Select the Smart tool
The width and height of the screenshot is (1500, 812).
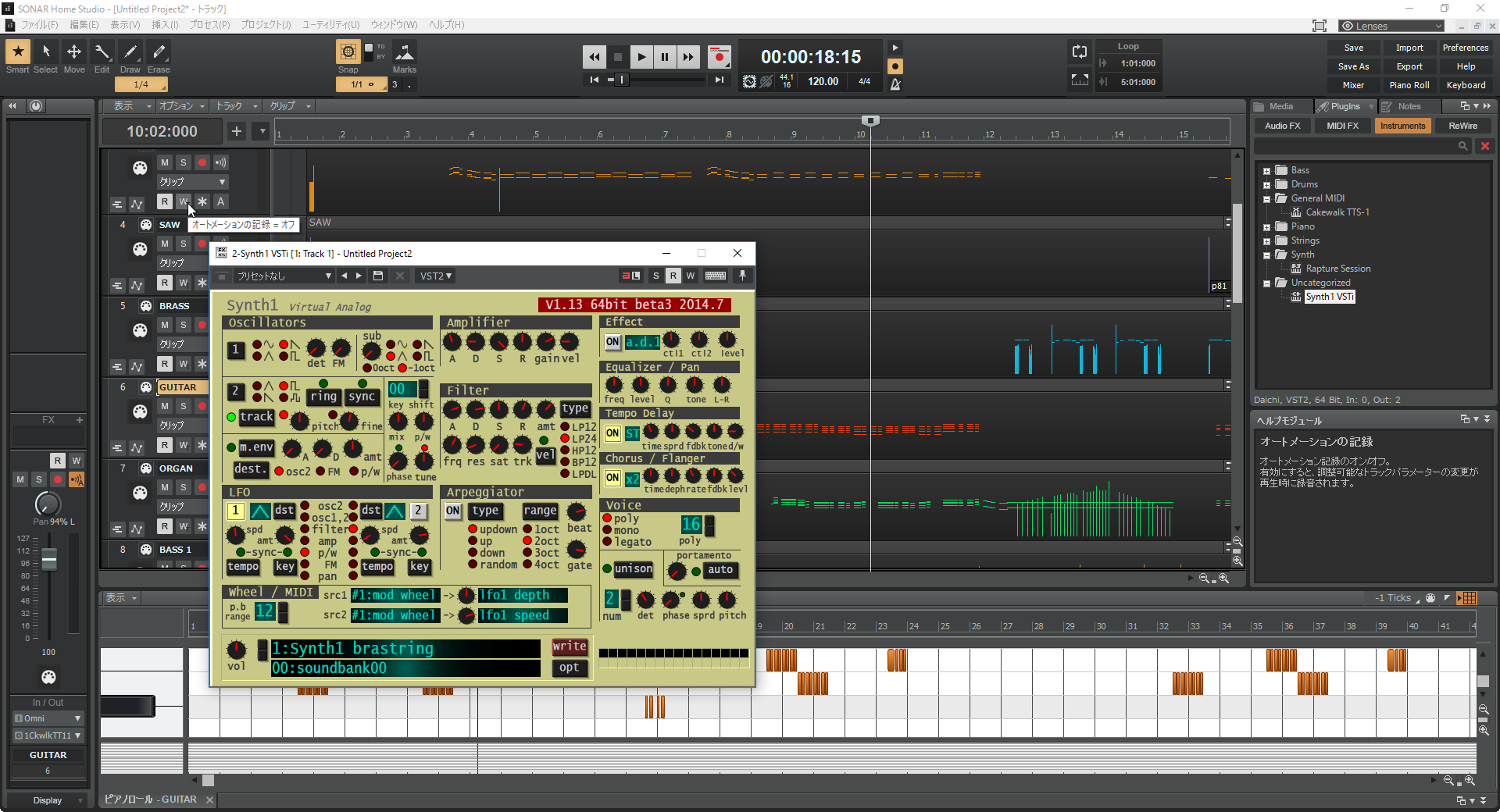(18, 52)
